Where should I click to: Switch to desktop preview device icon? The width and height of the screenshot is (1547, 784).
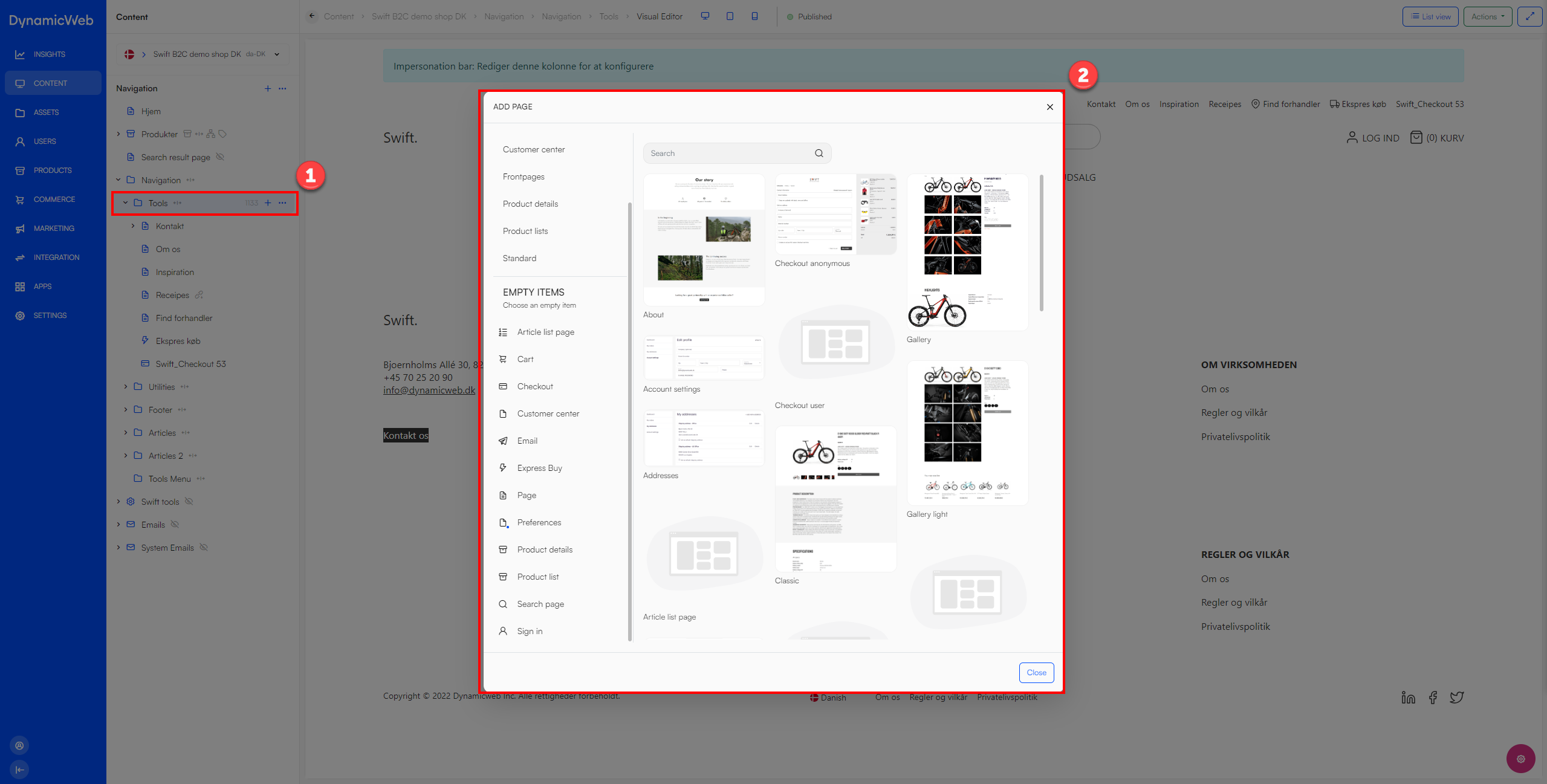click(x=705, y=16)
